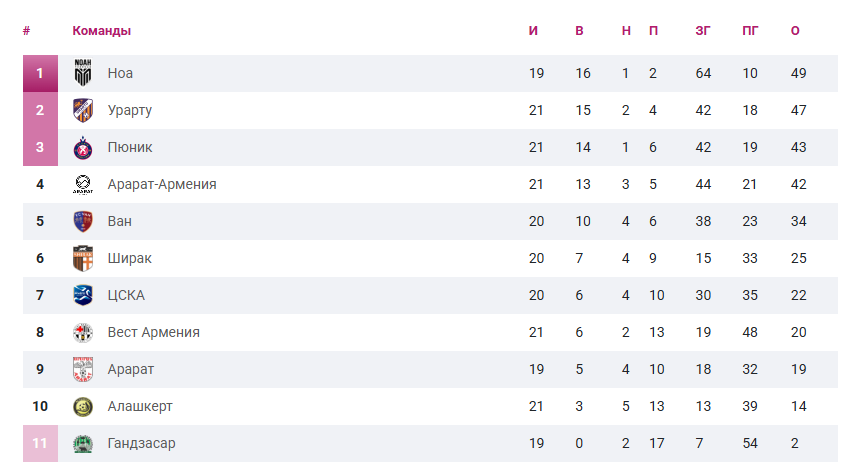
Task: Click the Команды column header
Action: pyautogui.click(x=101, y=30)
